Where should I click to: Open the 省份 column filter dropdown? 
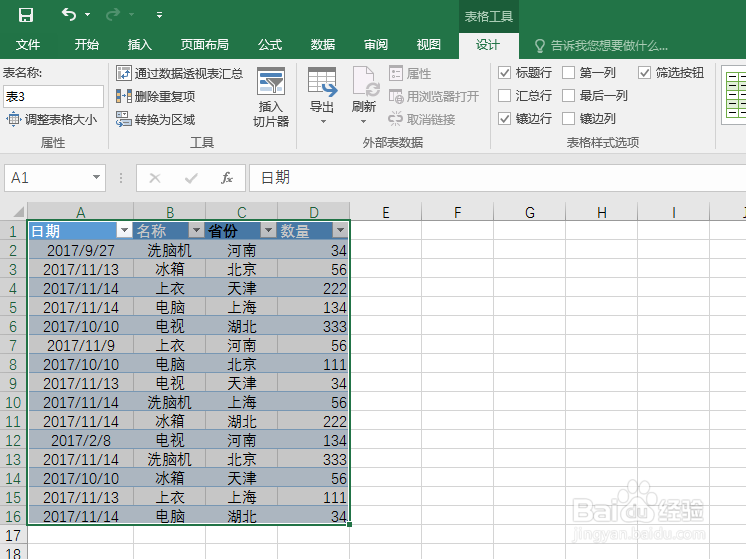[268, 231]
